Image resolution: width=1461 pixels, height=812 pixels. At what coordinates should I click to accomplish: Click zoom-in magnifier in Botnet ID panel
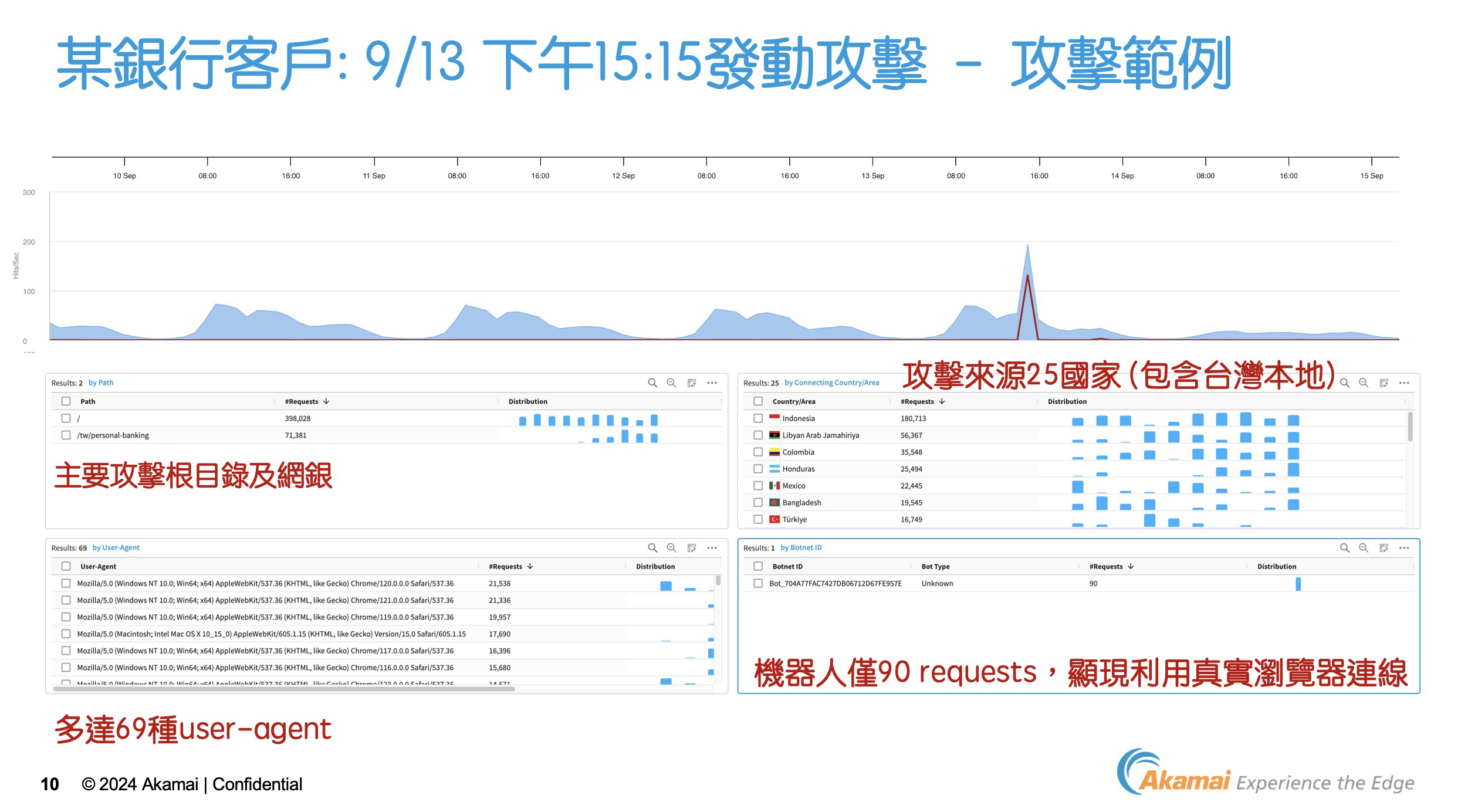1344,548
